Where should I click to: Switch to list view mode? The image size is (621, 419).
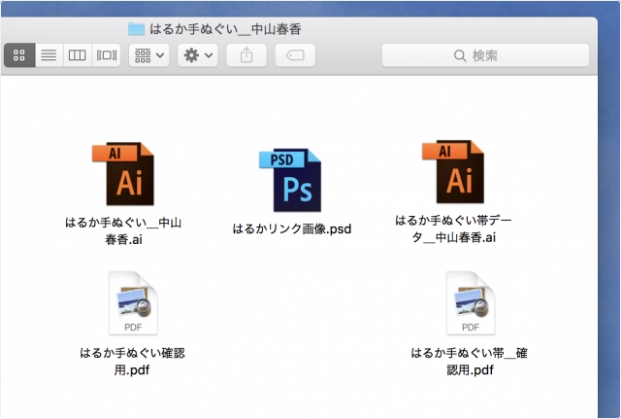pyautogui.click(x=49, y=55)
